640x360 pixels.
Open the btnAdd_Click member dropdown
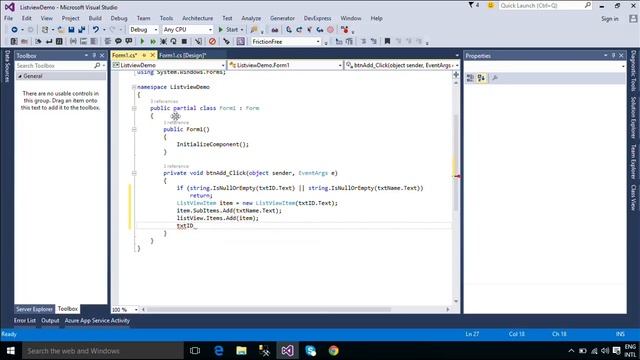click(402, 65)
